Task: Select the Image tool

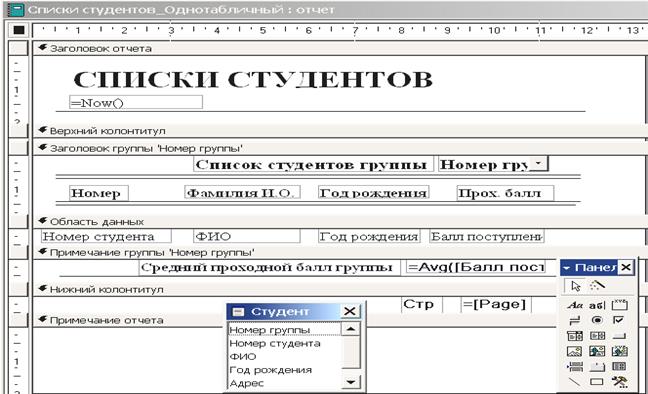Action: (x=575, y=351)
